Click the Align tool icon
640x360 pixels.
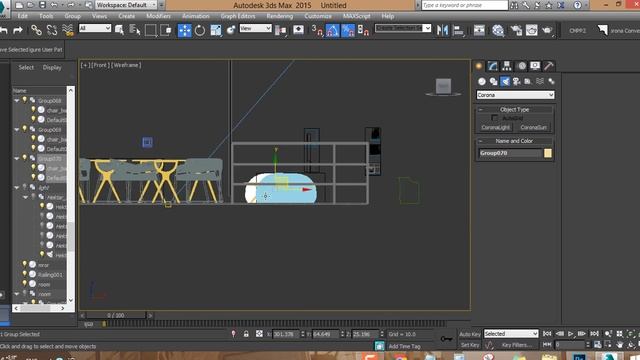458,30
